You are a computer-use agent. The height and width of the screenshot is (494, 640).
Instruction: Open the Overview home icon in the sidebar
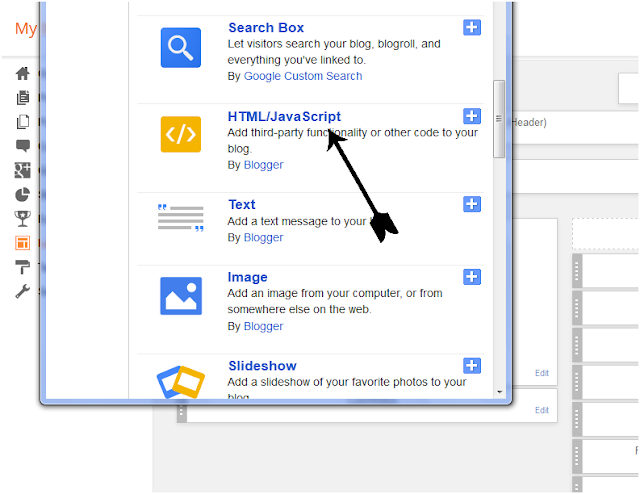pos(23,73)
